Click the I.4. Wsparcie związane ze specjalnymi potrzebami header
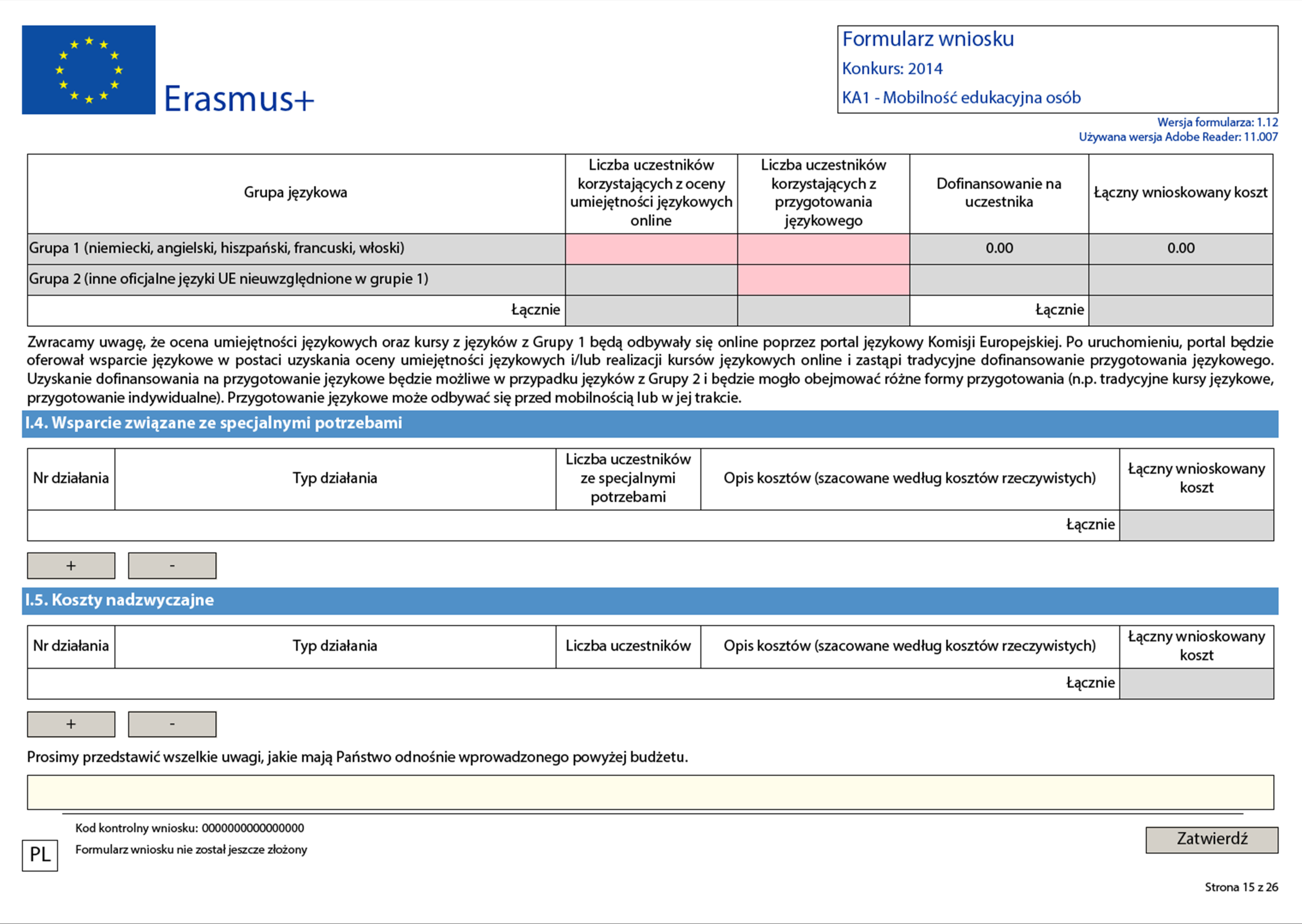1302x924 pixels. click(650, 424)
